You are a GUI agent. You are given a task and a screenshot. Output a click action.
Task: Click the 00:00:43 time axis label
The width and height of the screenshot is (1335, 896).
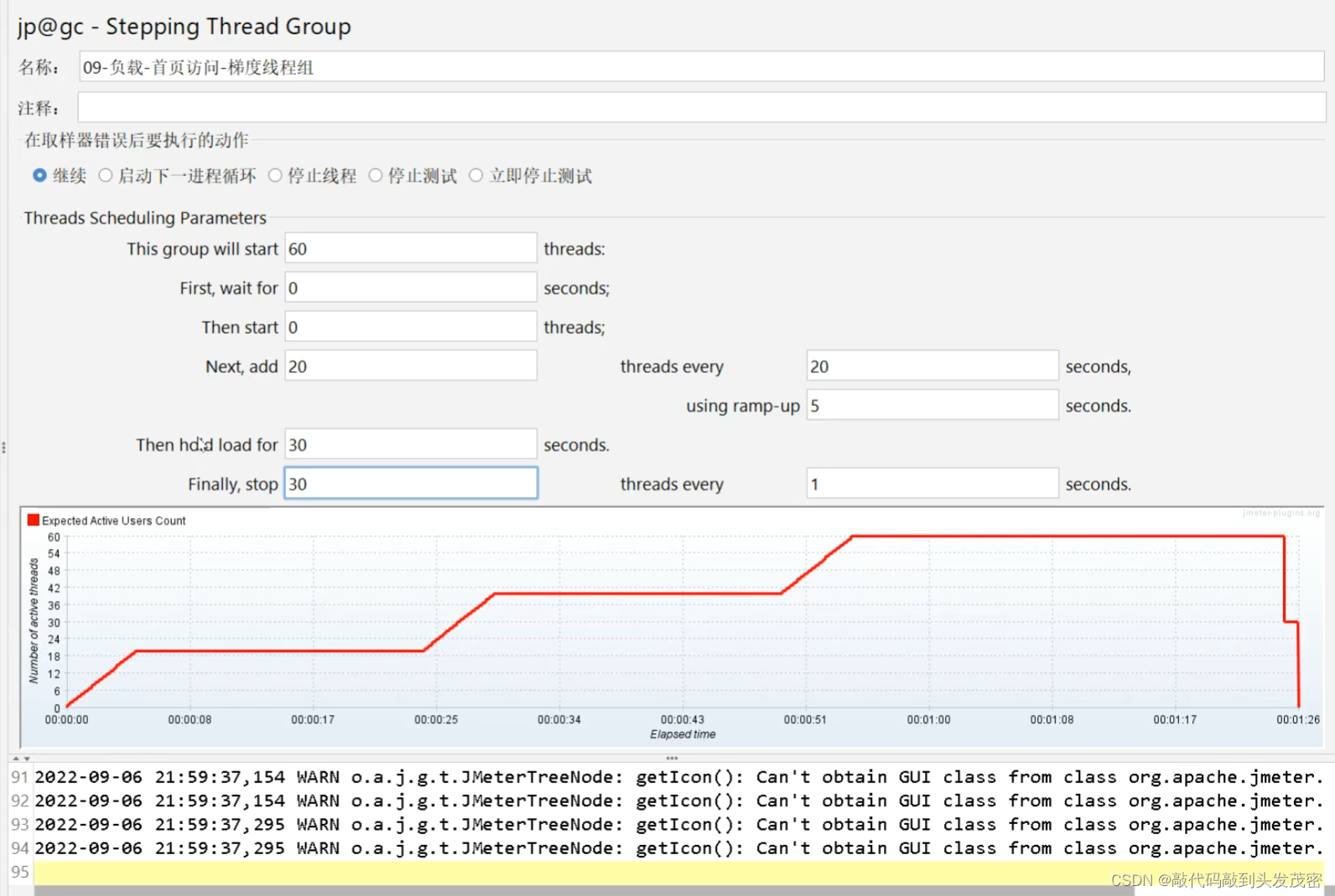pos(683,719)
